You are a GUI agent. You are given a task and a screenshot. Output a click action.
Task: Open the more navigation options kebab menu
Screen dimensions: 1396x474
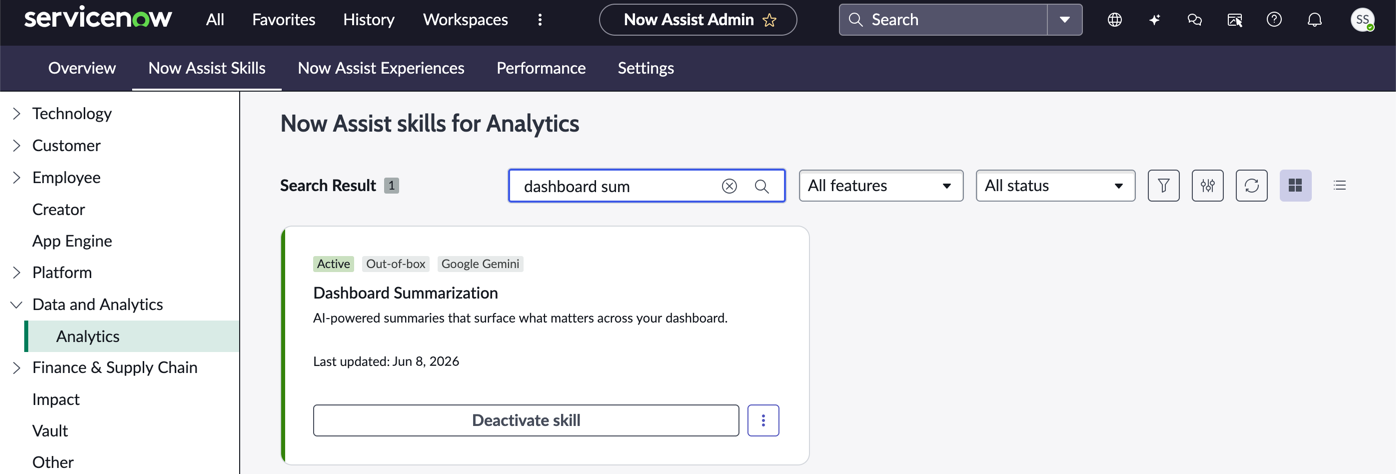[540, 19]
